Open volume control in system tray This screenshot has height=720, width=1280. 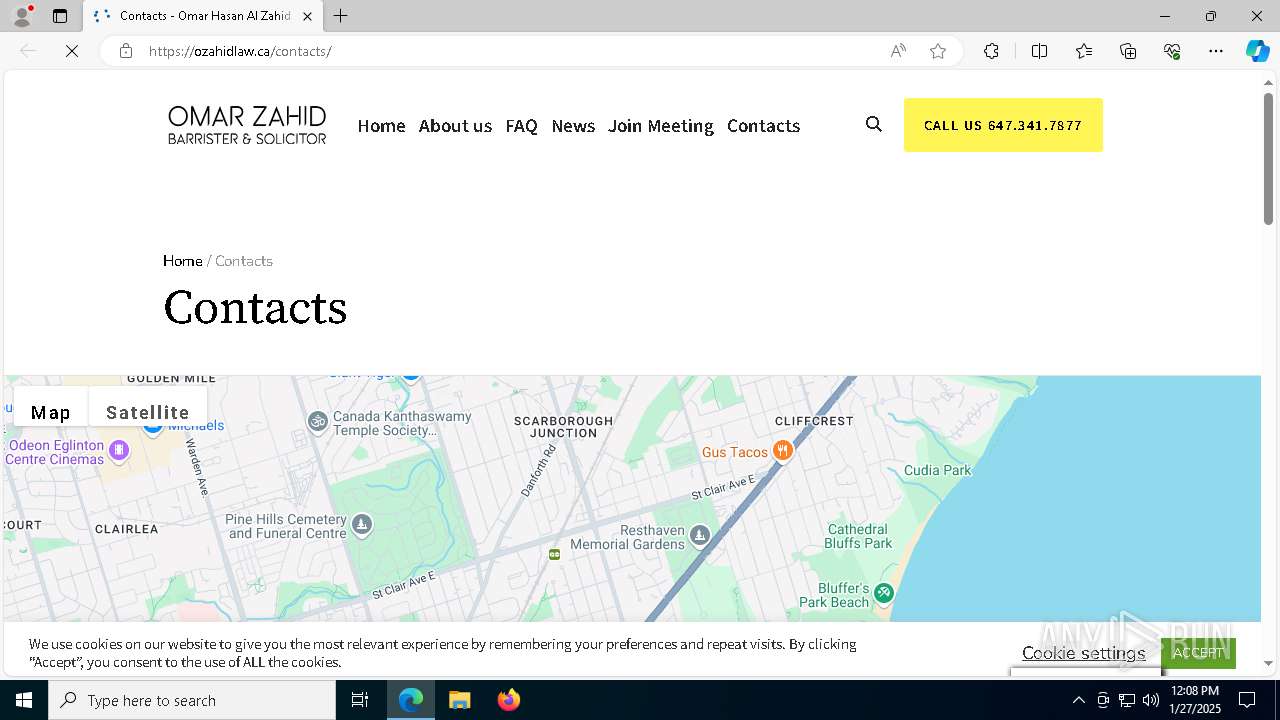tap(1151, 700)
